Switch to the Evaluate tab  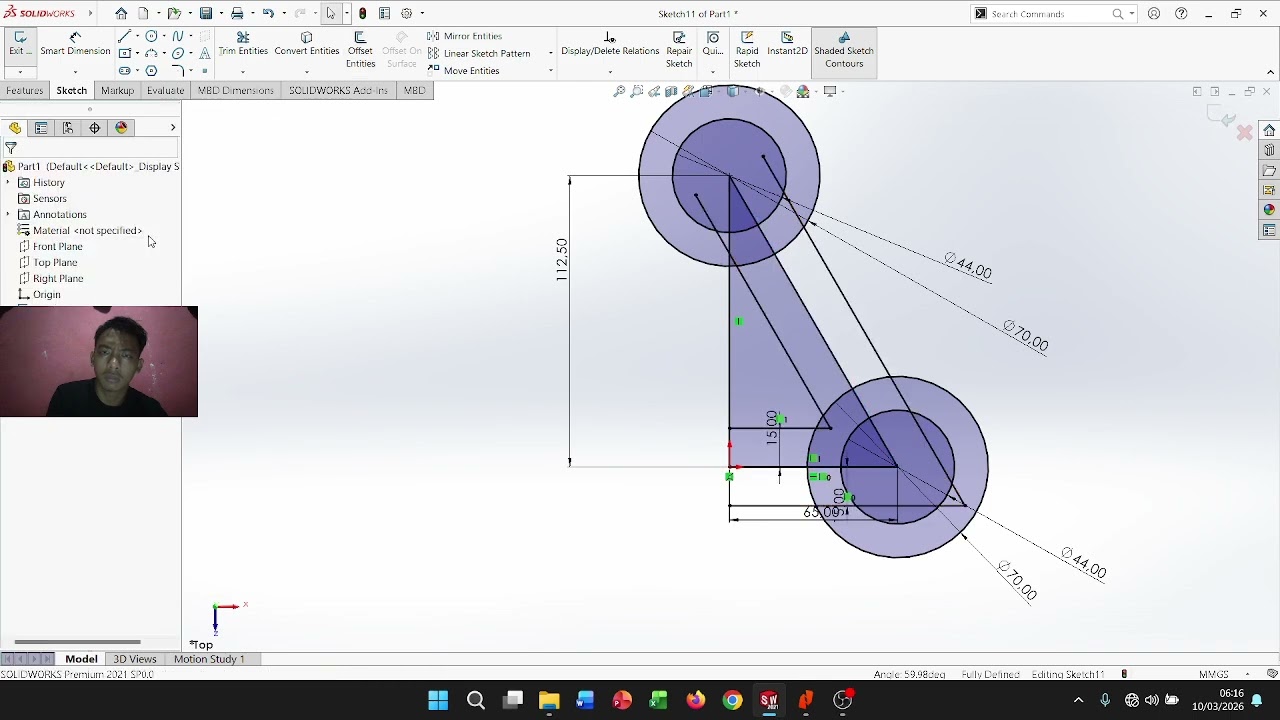(x=165, y=90)
